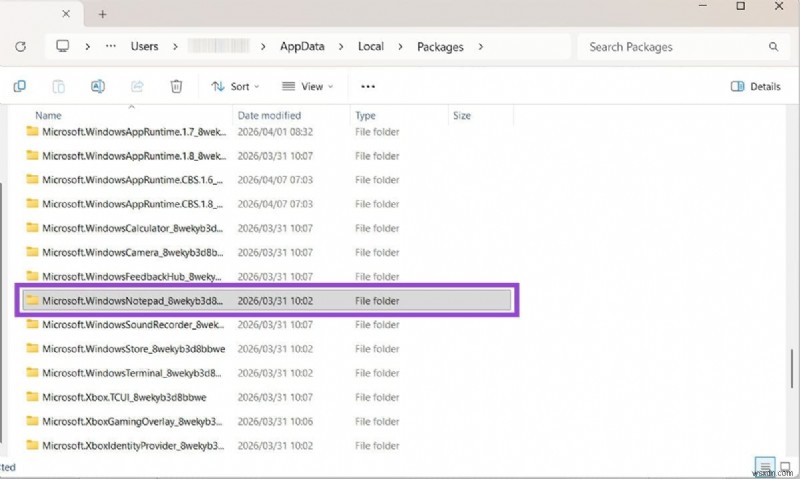Click the WindowsCamera folder icon
The image size is (800, 479).
pyautogui.click(x=32, y=251)
